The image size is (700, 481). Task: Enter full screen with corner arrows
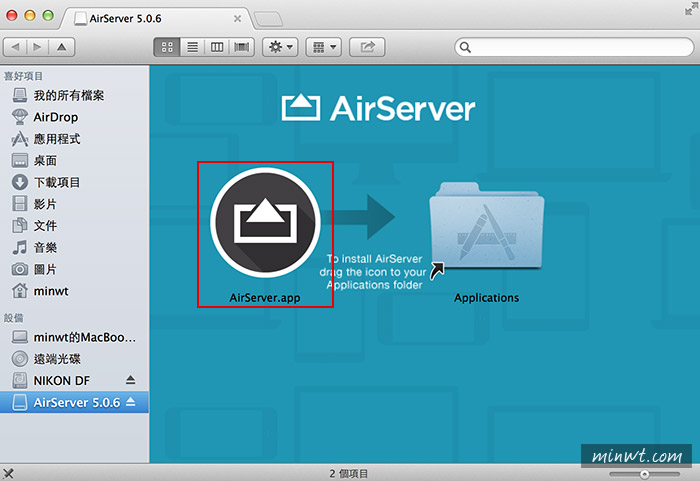tap(691, 8)
